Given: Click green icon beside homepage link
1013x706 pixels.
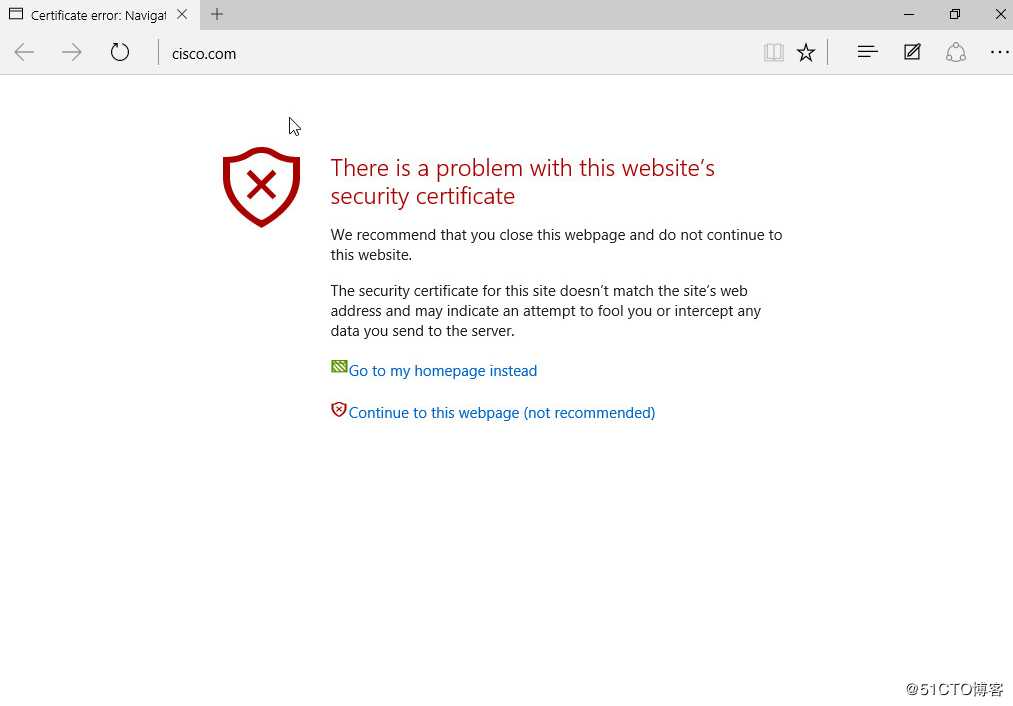Looking at the screenshot, I should click(339, 367).
